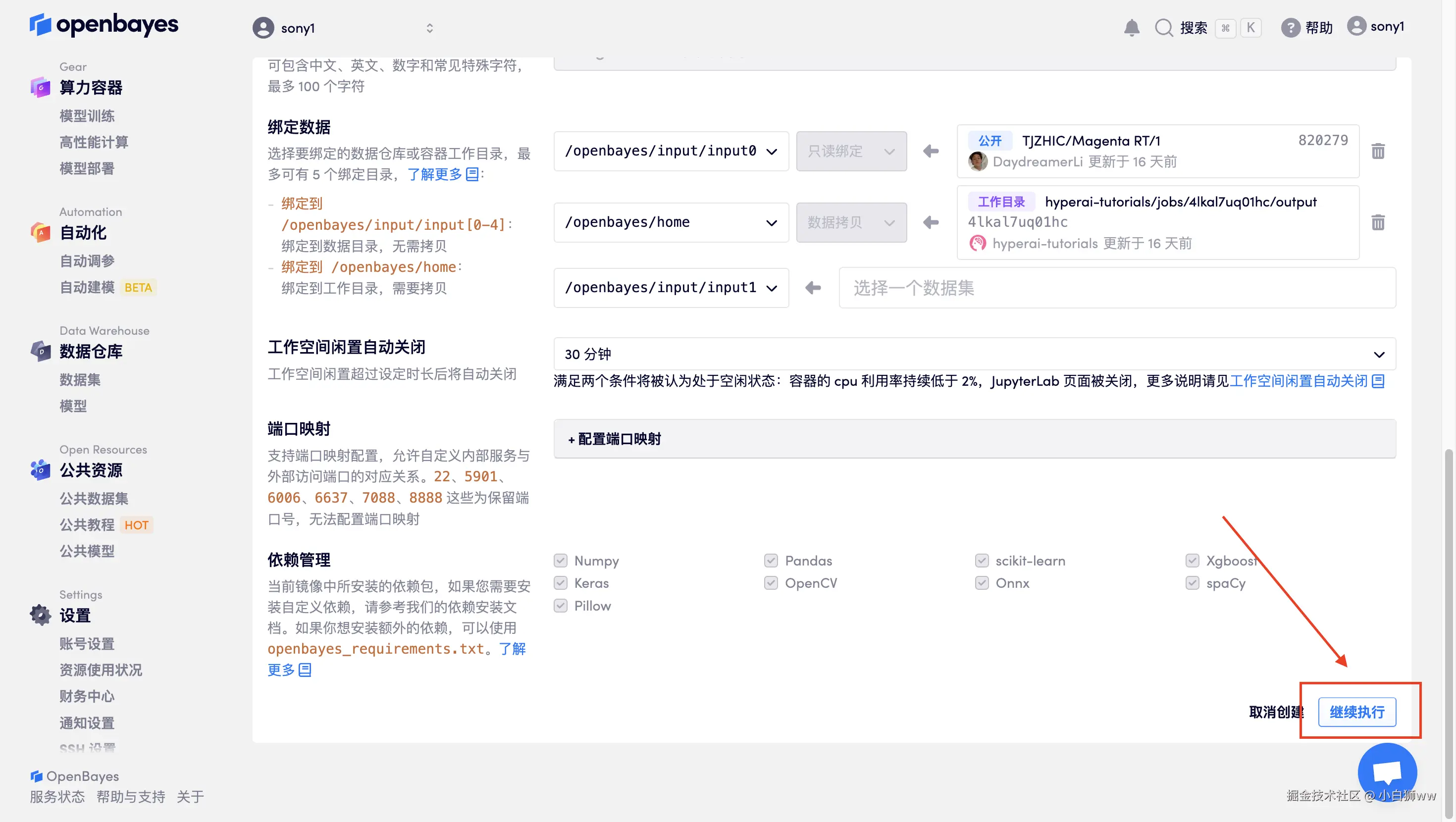The width and height of the screenshot is (1456, 822).
Task: Toggle the spaCy dependency checkbox
Action: click(x=1192, y=583)
